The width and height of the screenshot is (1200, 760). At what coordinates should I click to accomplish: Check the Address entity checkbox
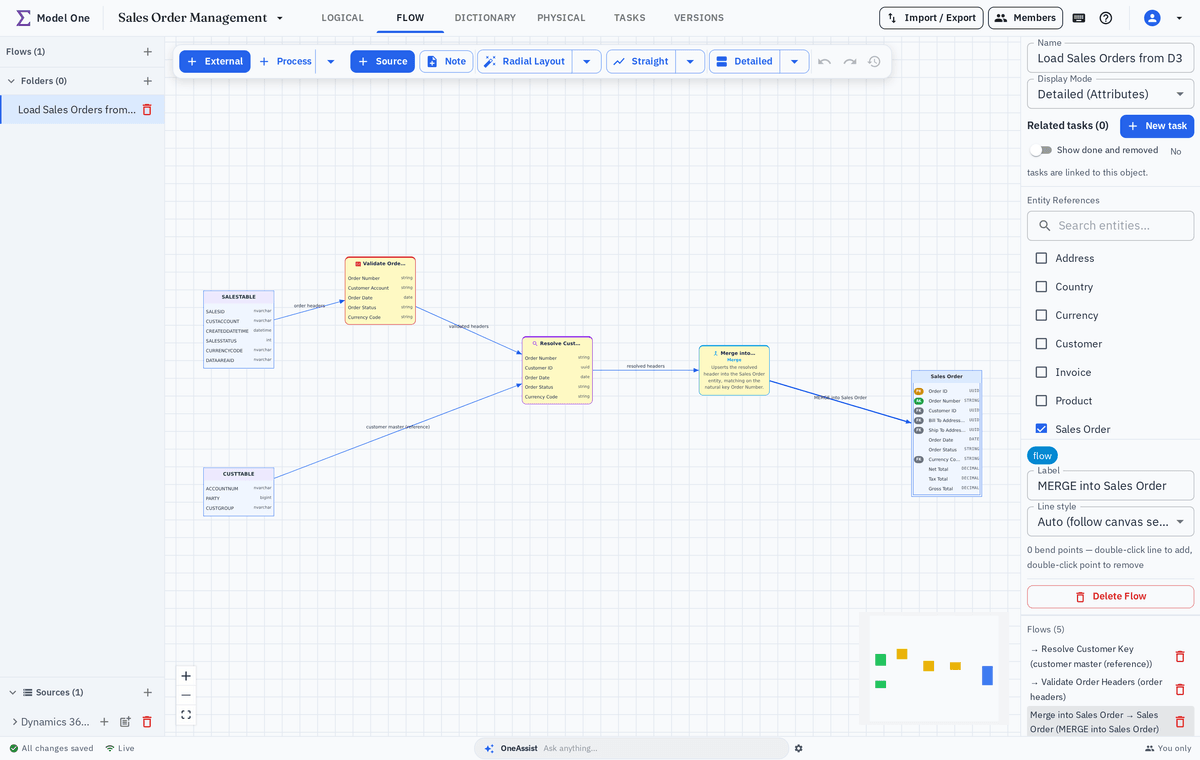point(1041,258)
